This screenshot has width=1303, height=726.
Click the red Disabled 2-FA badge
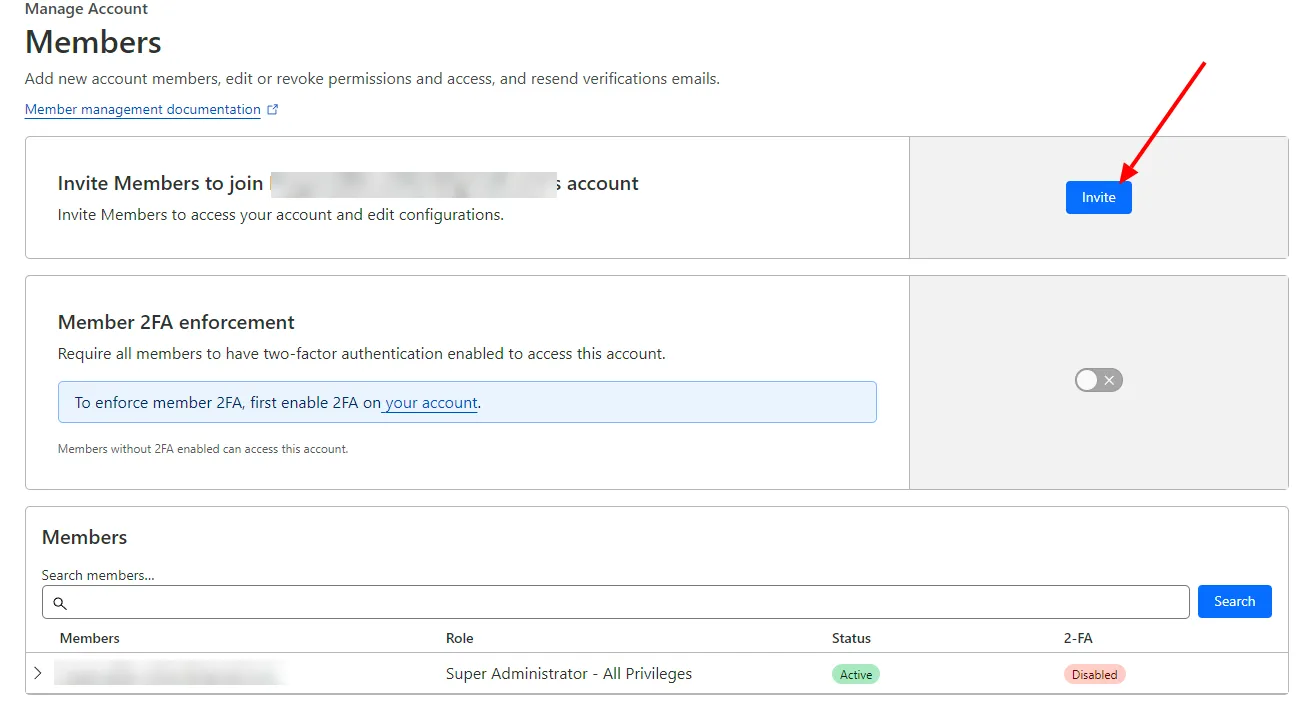1094,674
